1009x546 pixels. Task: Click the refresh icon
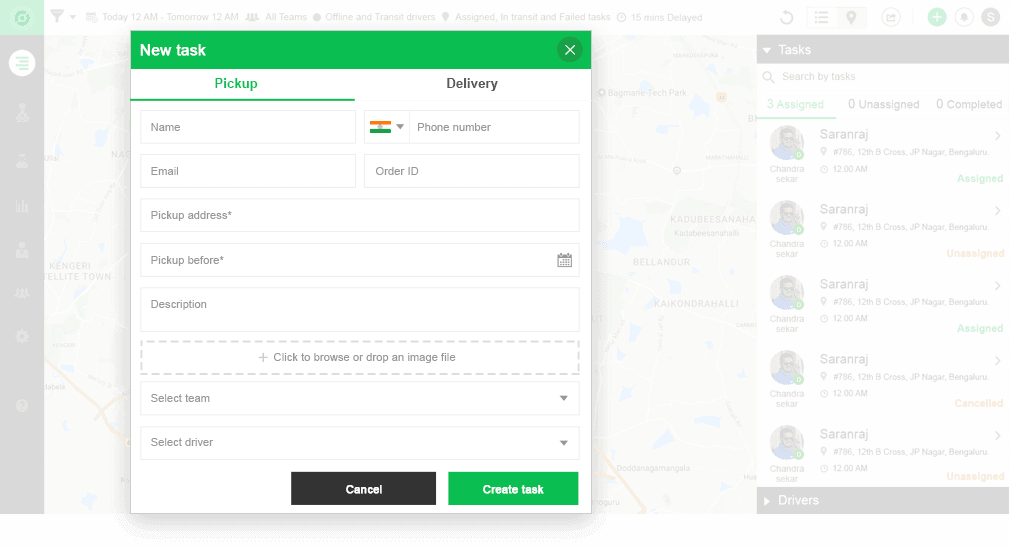tap(786, 17)
